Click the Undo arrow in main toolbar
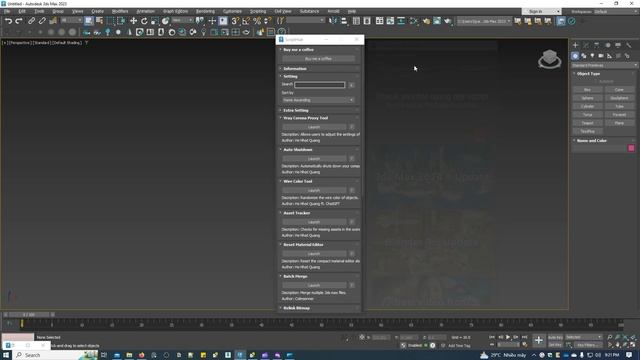640x360 pixels. (x=8, y=21)
